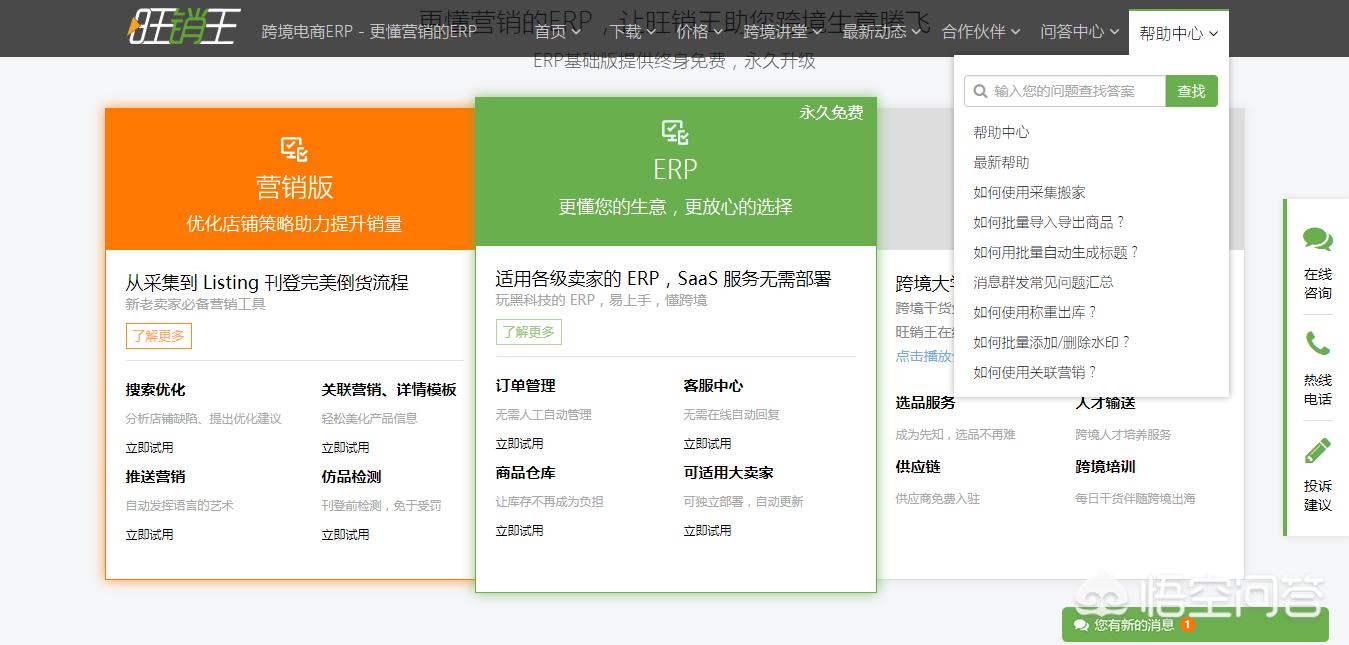The image size is (1349, 645).
Task: Click the 投诉建议 pencil icon
Action: pyautogui.click(x=1318, y=450)
